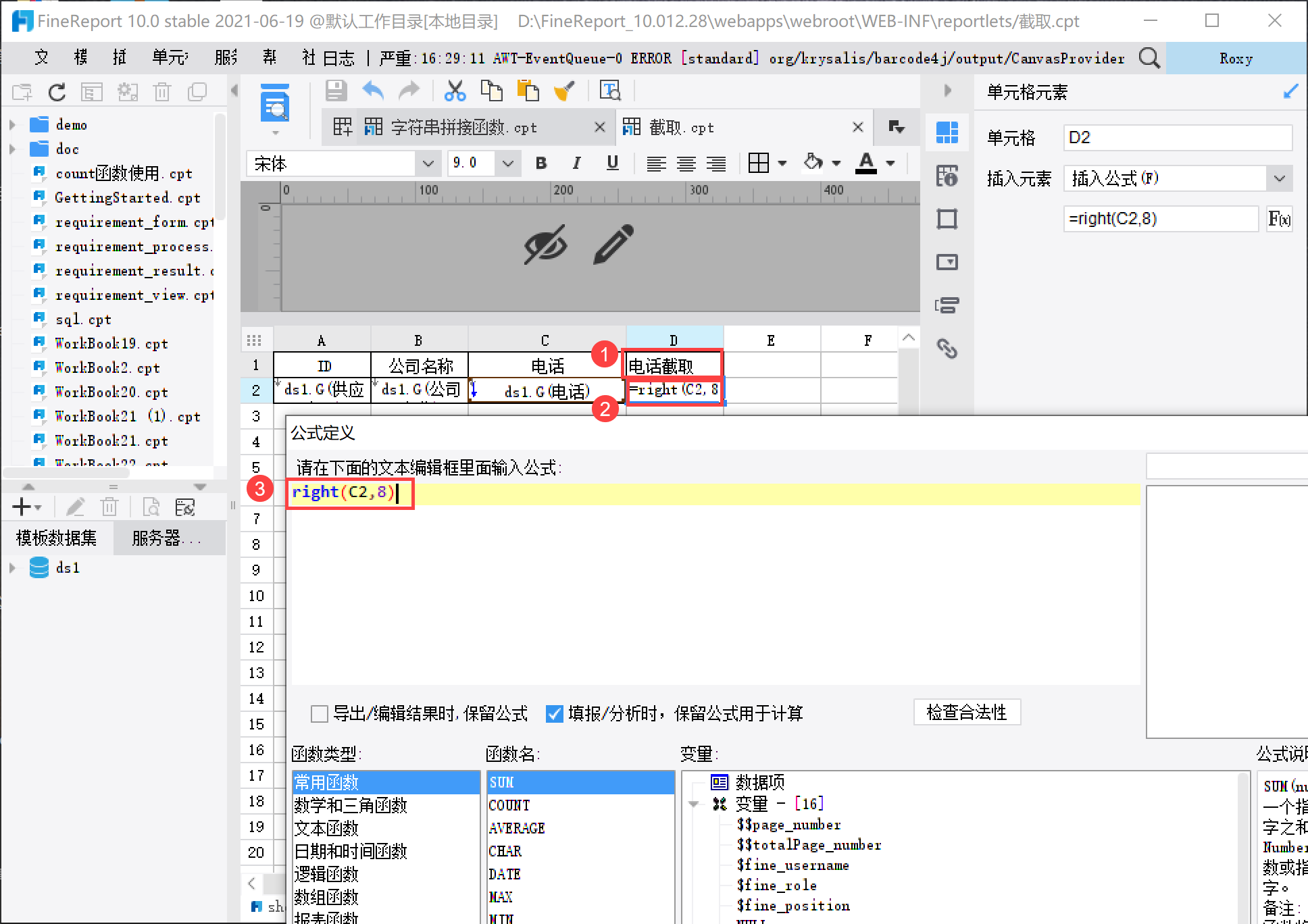Click the search magnifier icon
Viewport: 1308px width, 924px height.
pyautogui.click(x=1149, y=58)
